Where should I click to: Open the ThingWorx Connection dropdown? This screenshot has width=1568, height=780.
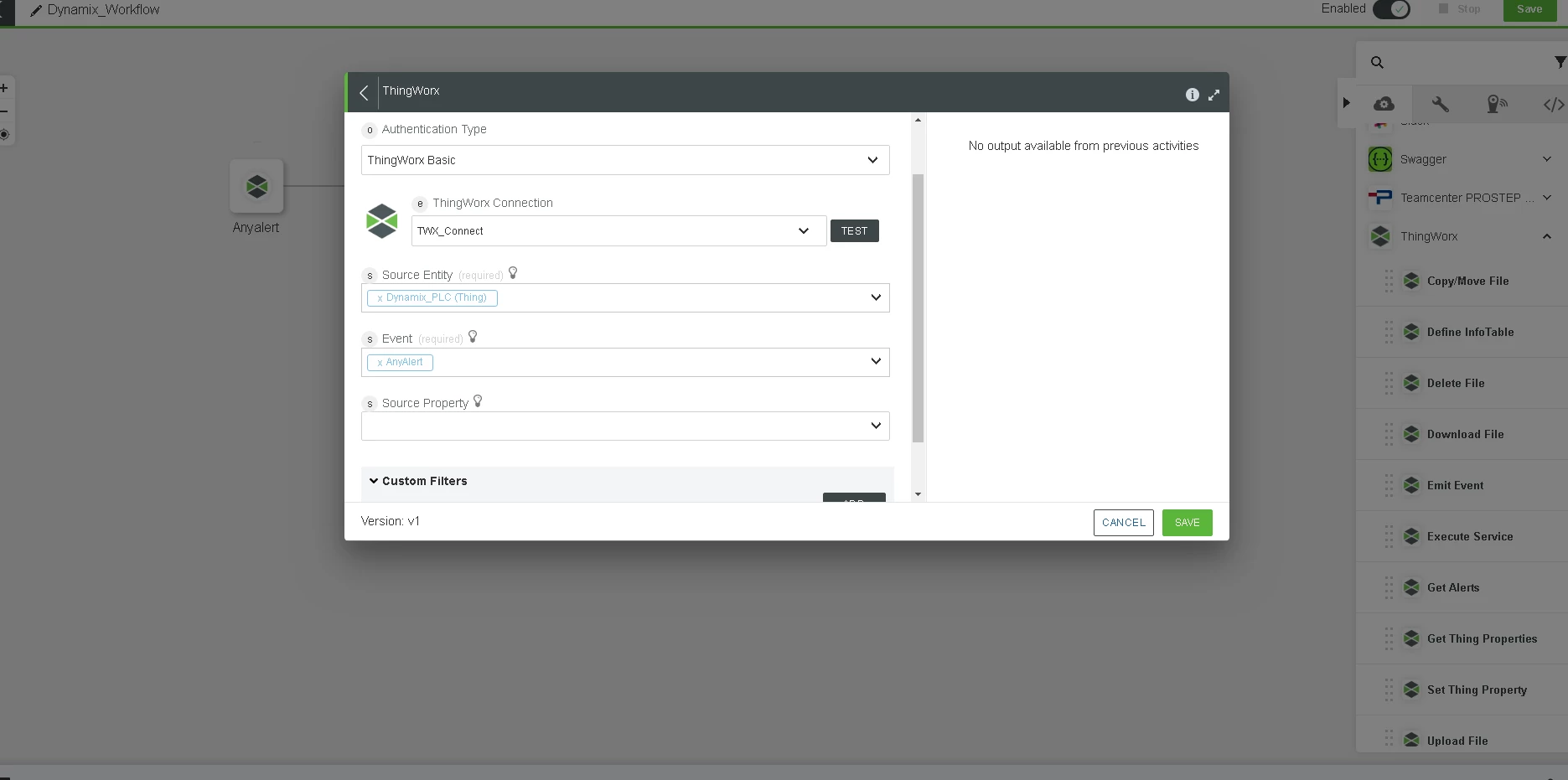pos(618,231)
